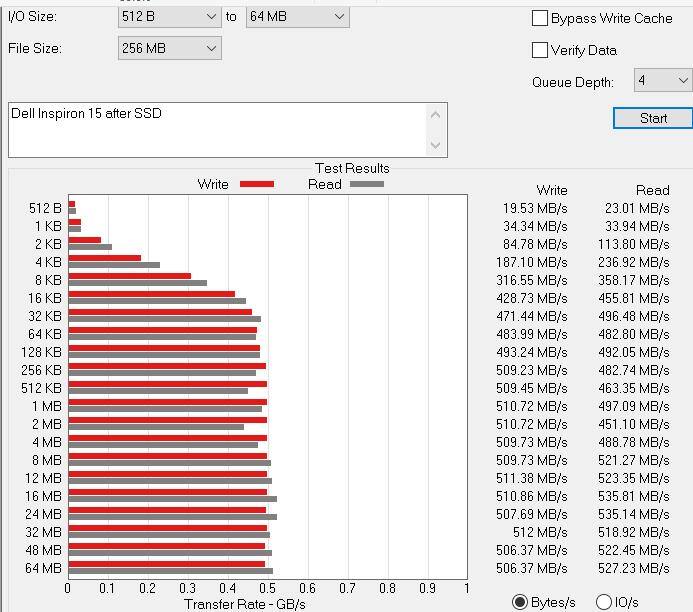Switch results to IO/s radio option
Viewport: 693px width, 612px height.
604,602
